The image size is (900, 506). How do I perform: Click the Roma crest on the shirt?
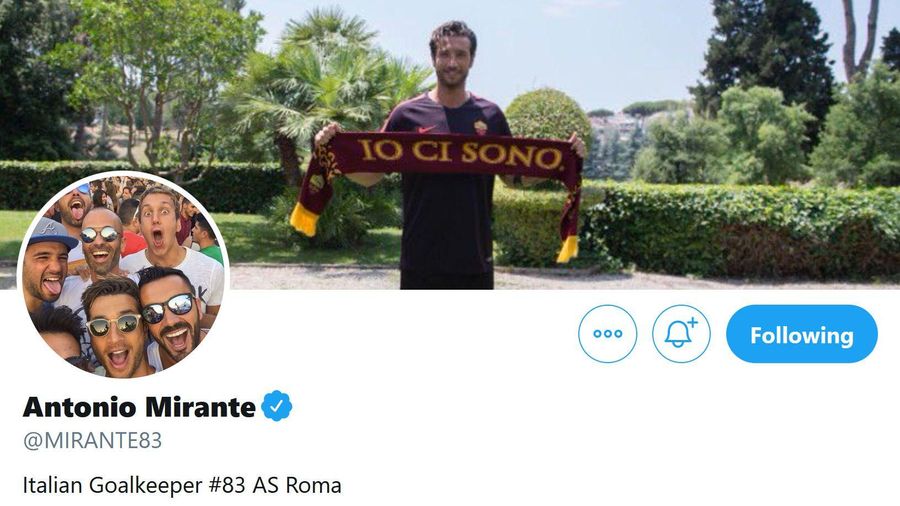pyautogui.click(x=480, y=127)
